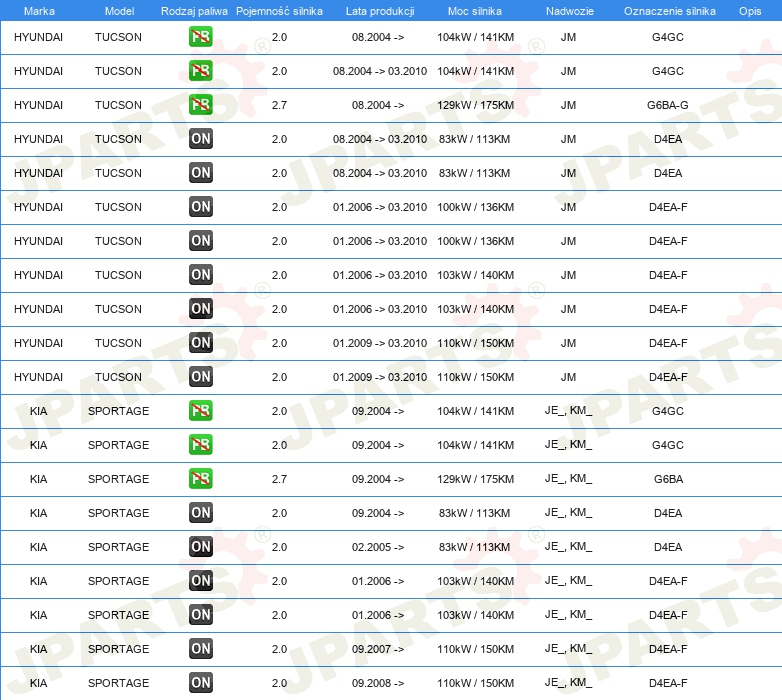Click the 2.7 capacity in the Kia Sportage row
The width and height of the screenshot is (782, 700).
coord(279,479)
